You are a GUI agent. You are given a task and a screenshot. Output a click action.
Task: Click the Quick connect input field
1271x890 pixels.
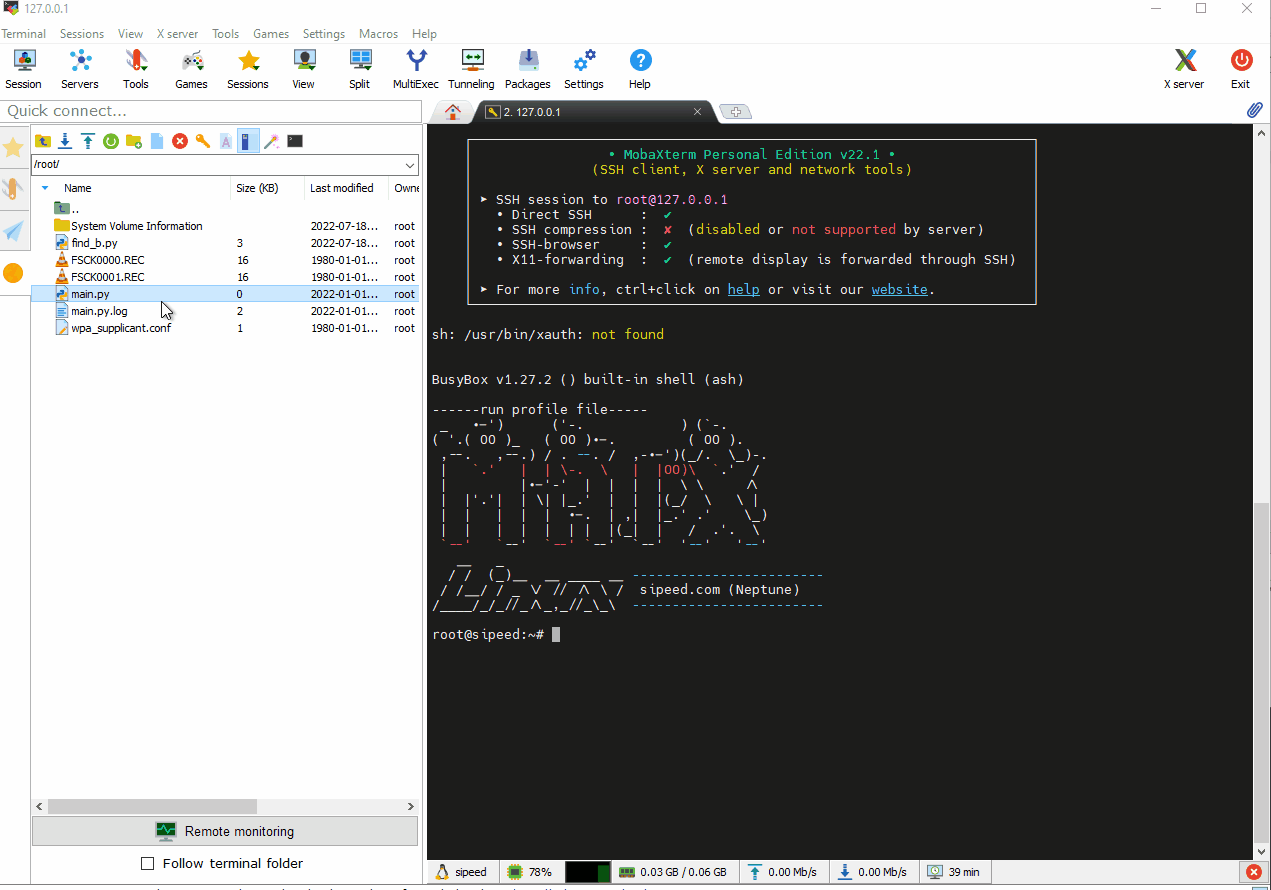tap(210, 111)
